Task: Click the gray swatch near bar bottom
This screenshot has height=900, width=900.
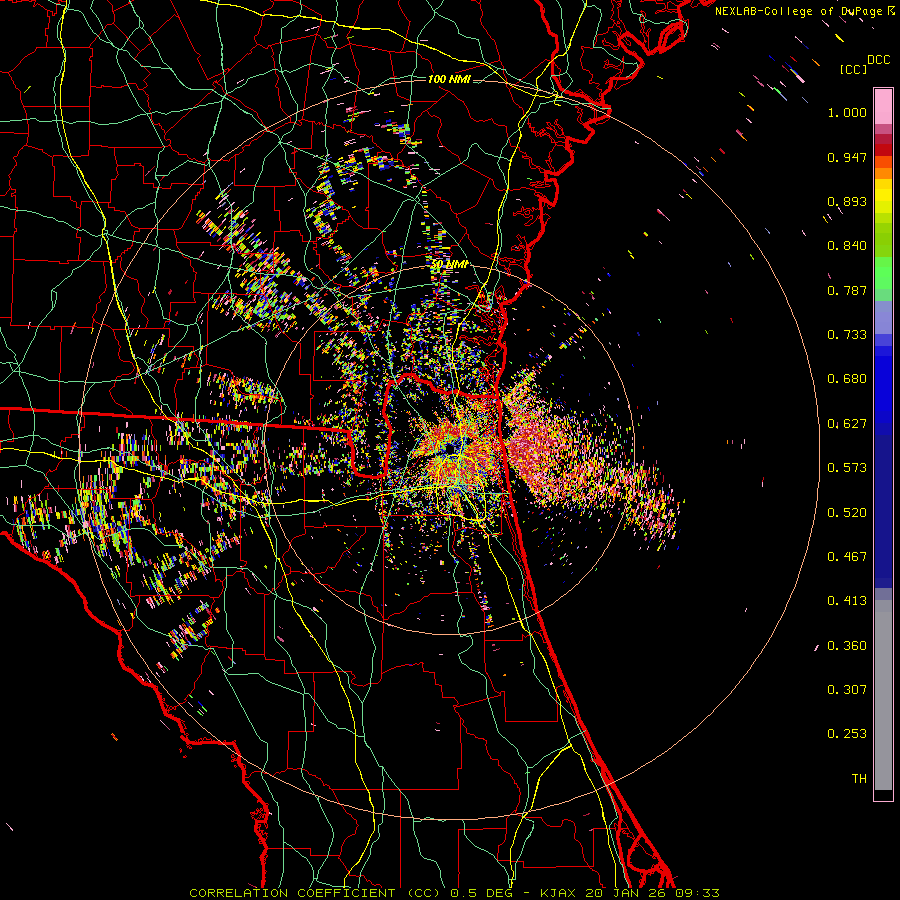Action: point(883,695)
